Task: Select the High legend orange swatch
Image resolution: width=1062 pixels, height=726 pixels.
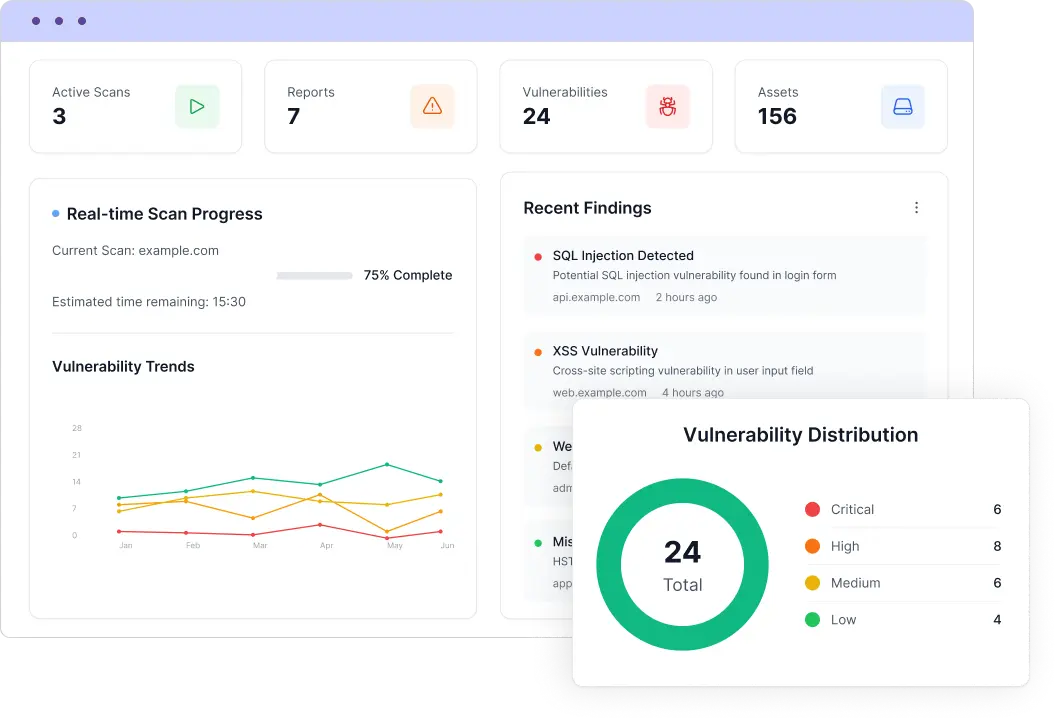Action: coord(812,546)
